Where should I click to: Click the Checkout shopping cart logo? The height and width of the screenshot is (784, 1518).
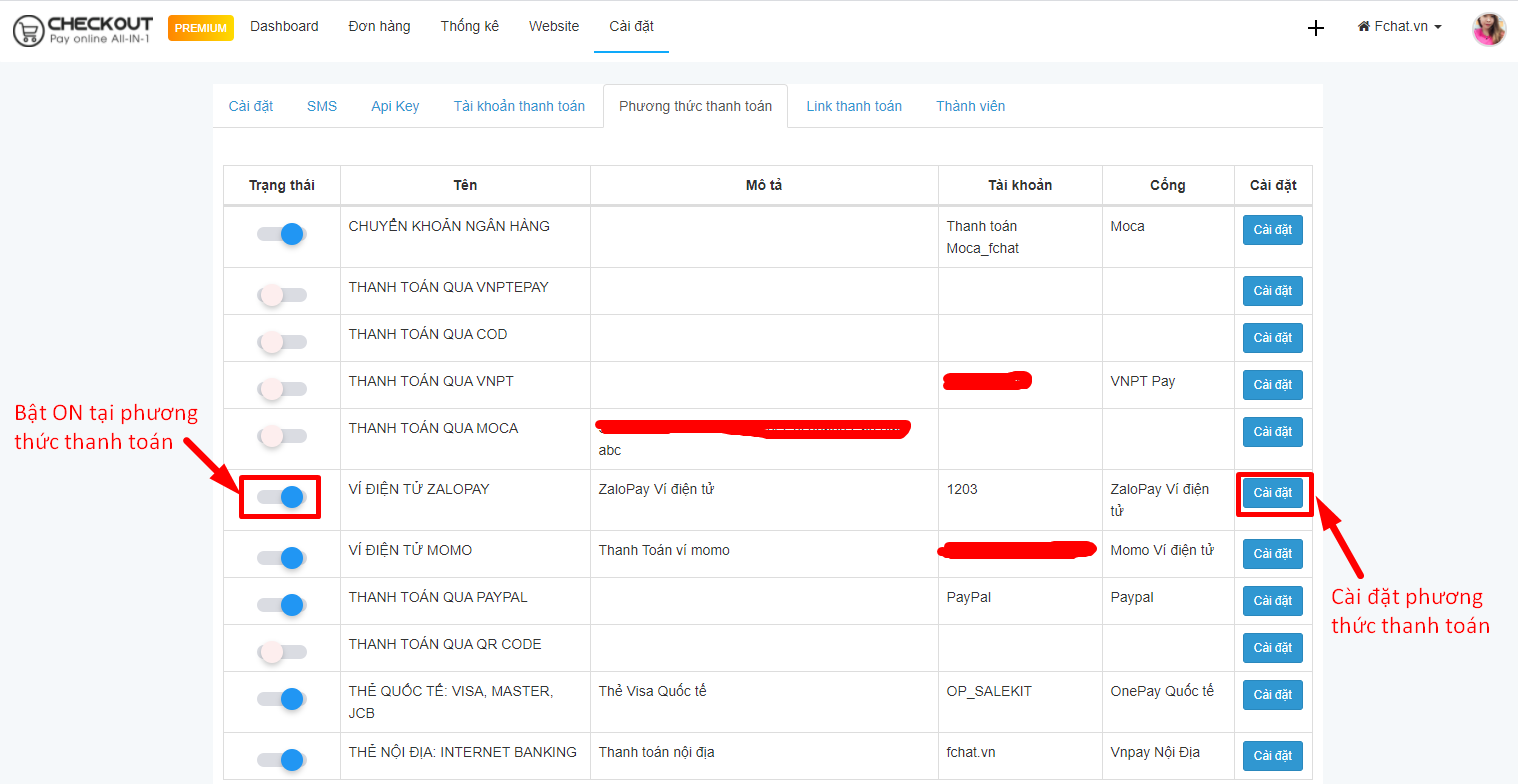83,30
